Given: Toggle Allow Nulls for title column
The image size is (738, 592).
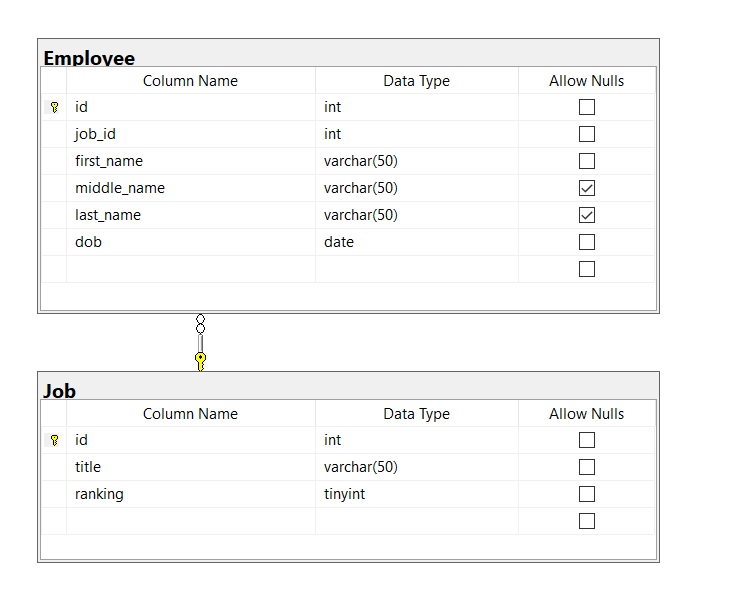Looking at the screenshot, I should (586, 467).
